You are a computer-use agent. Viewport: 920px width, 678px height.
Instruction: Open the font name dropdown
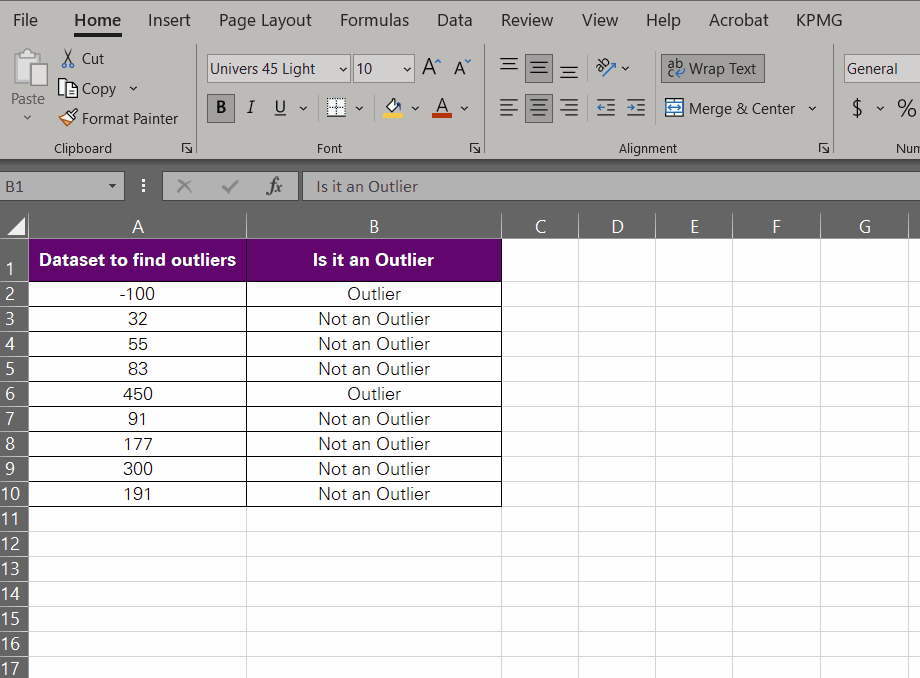343,68
